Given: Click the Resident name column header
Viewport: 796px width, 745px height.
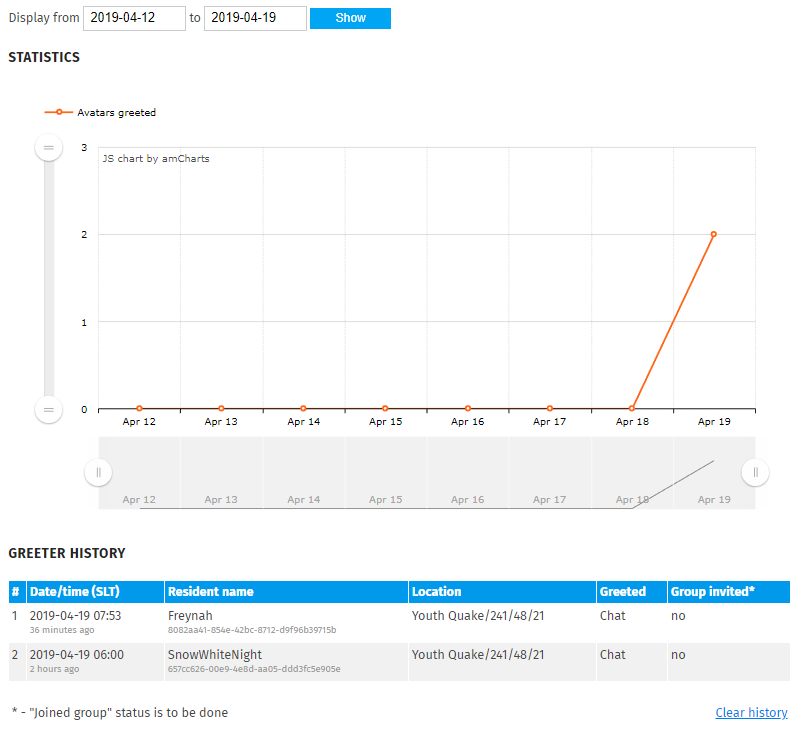Looking at the screenshot, I should point(286,592).
